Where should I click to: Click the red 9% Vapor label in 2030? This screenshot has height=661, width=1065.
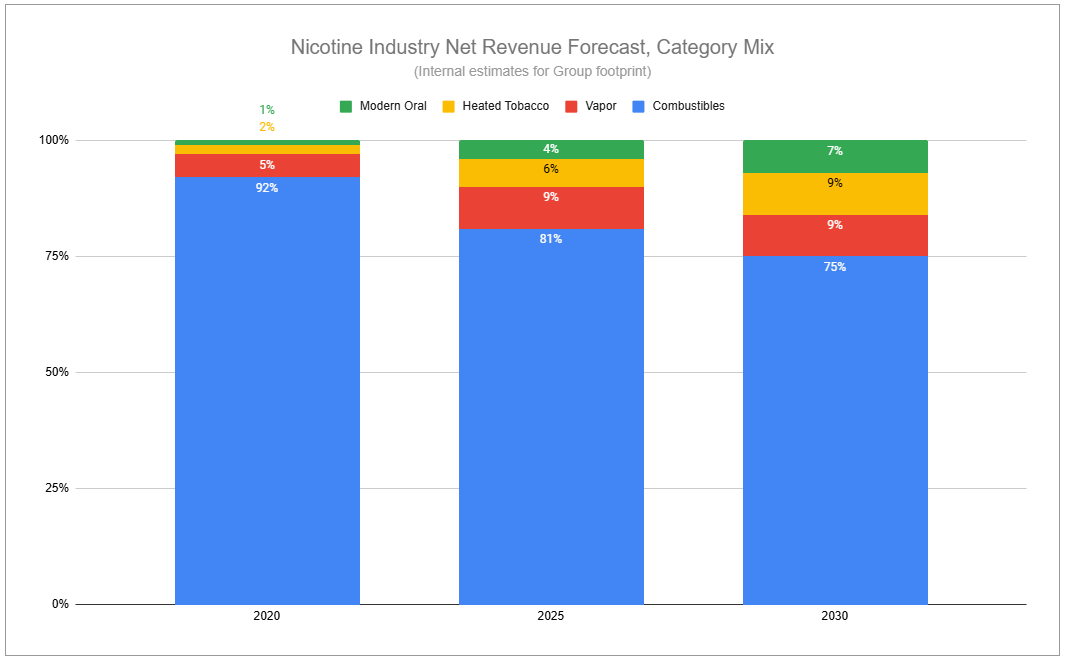[835, 225]
